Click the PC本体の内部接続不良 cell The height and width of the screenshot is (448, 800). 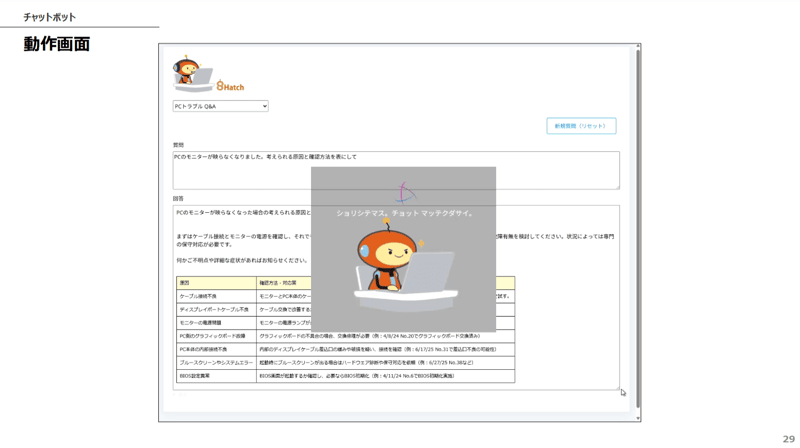point(216,350)
